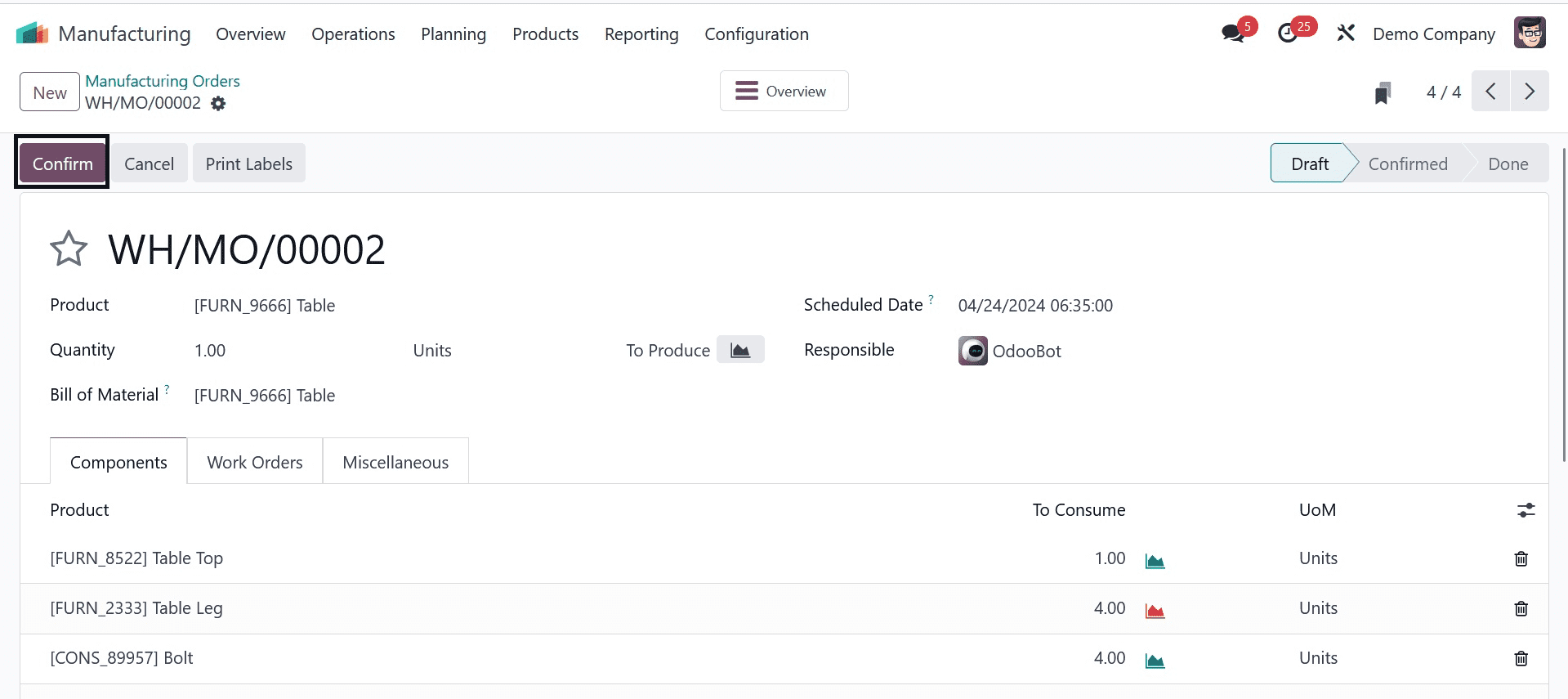
Task: Select the Confirmed status stage
Action: click(1407, 164)
